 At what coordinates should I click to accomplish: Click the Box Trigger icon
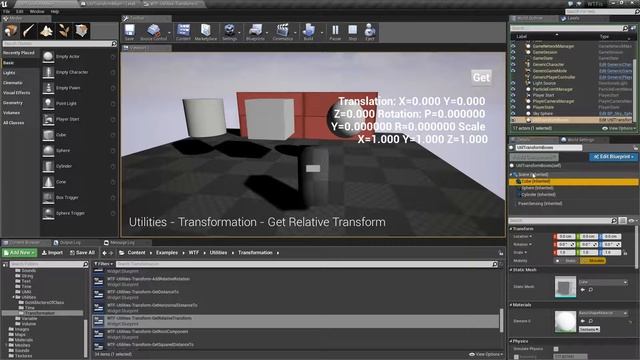click(x=48, y=198)
